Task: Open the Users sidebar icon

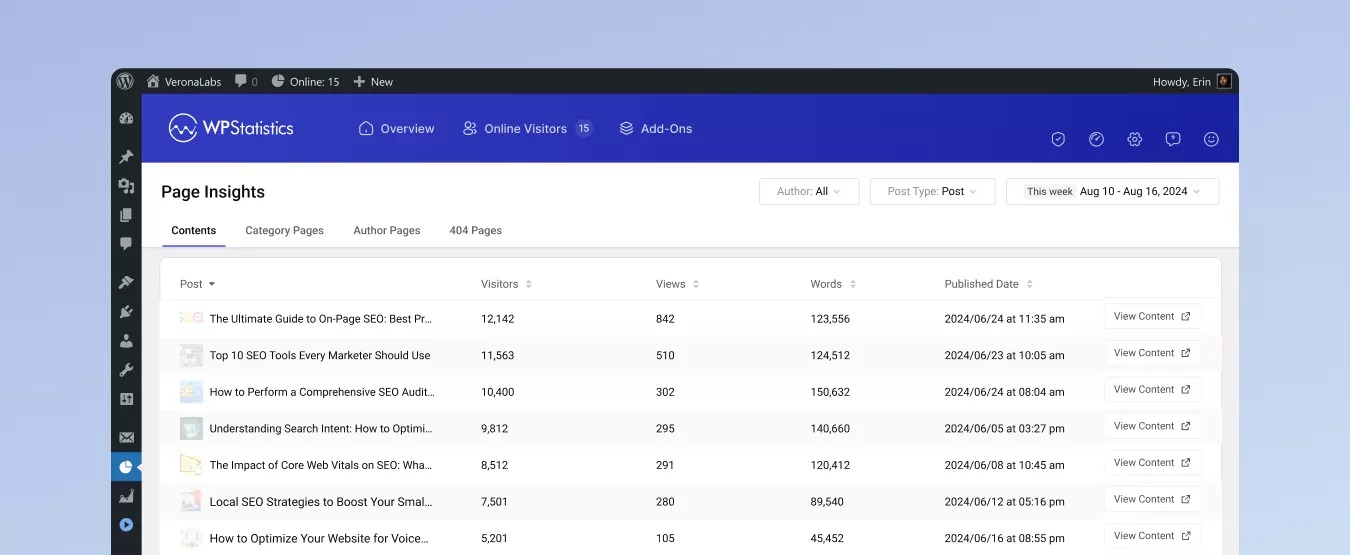Action: [126, 341]
